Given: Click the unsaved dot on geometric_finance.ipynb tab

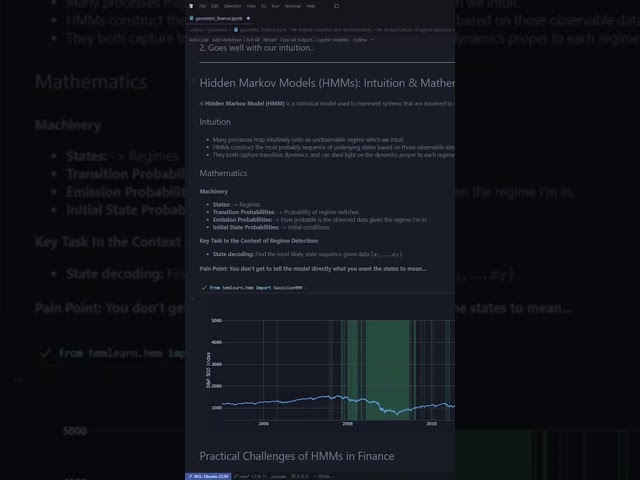Looking at the screenshot, I should 248,18.
